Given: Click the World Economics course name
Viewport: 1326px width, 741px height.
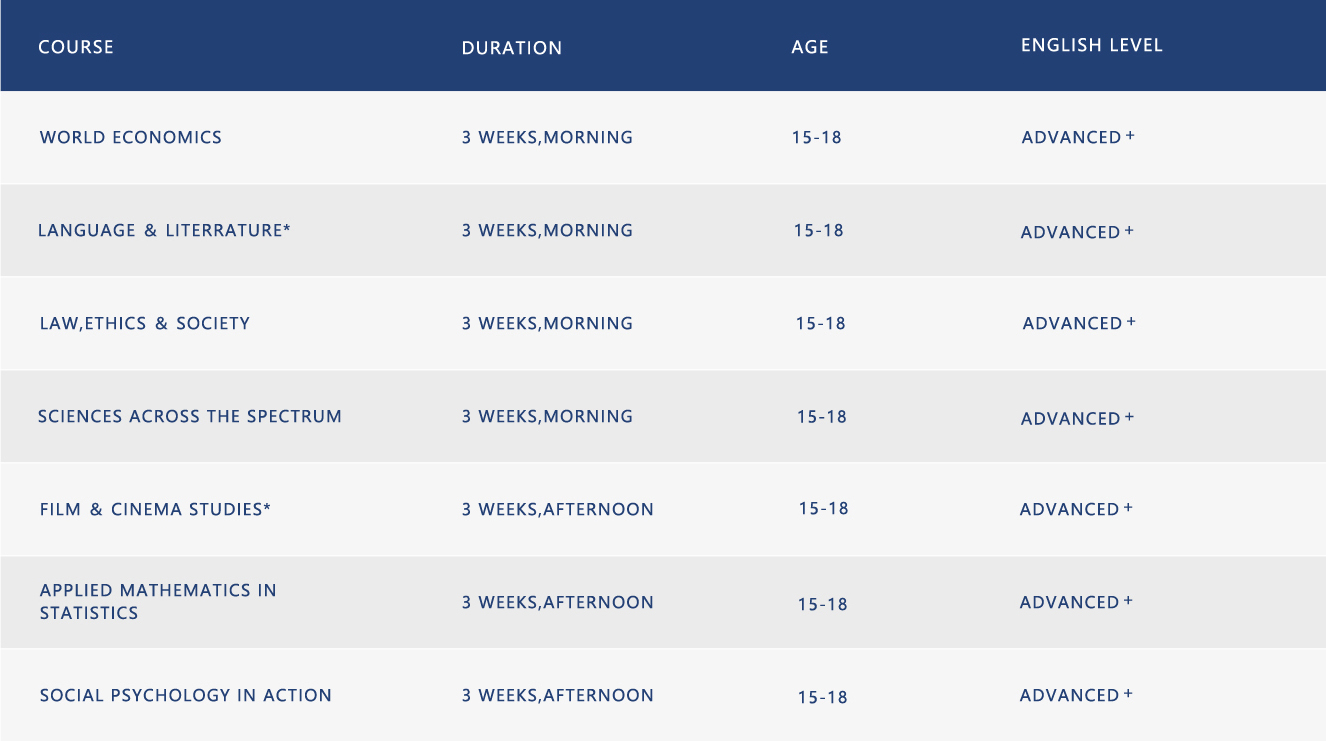Looking at the screenshot, I should point(131,138).
